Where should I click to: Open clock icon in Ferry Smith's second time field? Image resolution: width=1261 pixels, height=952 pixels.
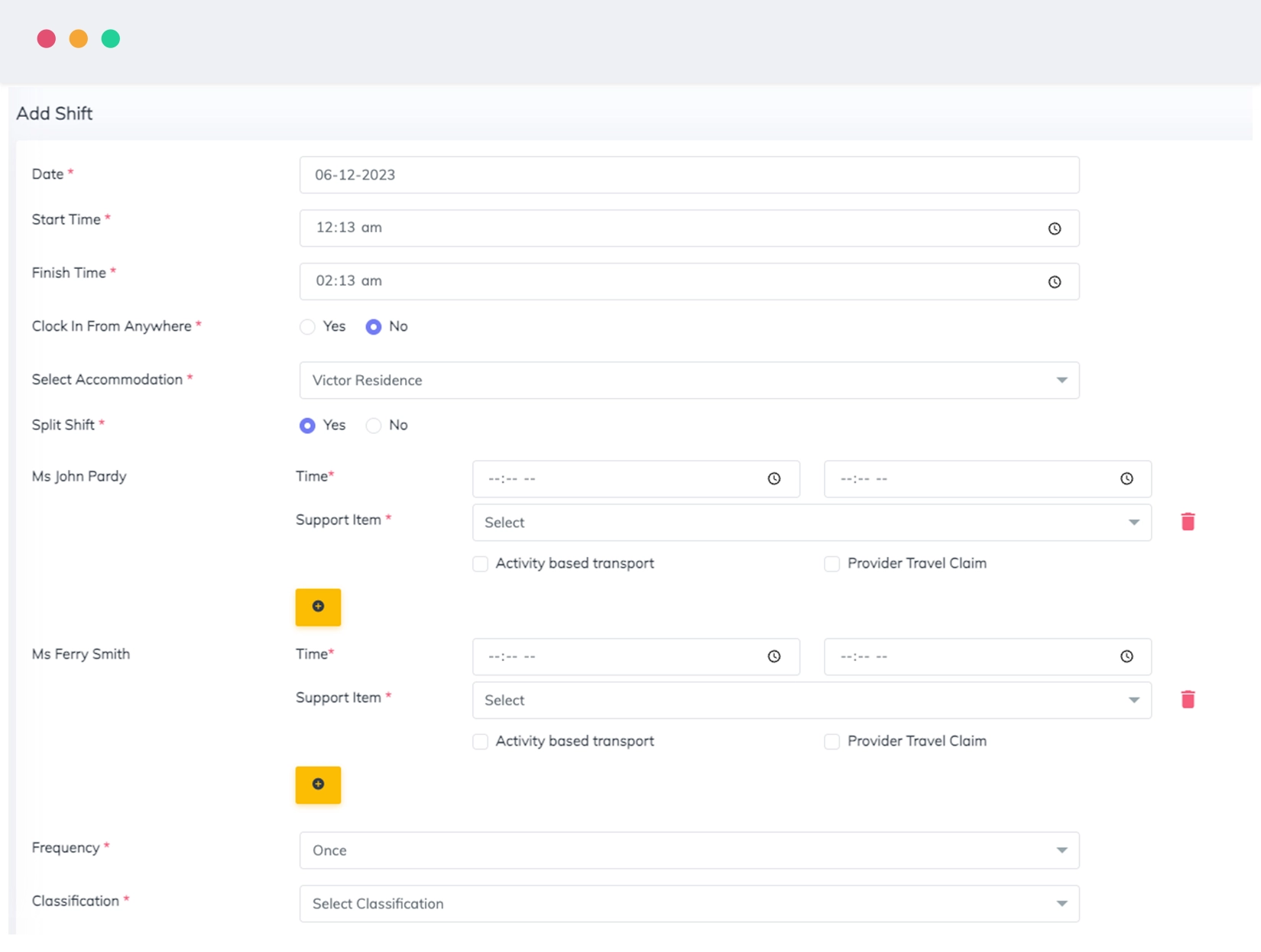(x=1126, y=656)
